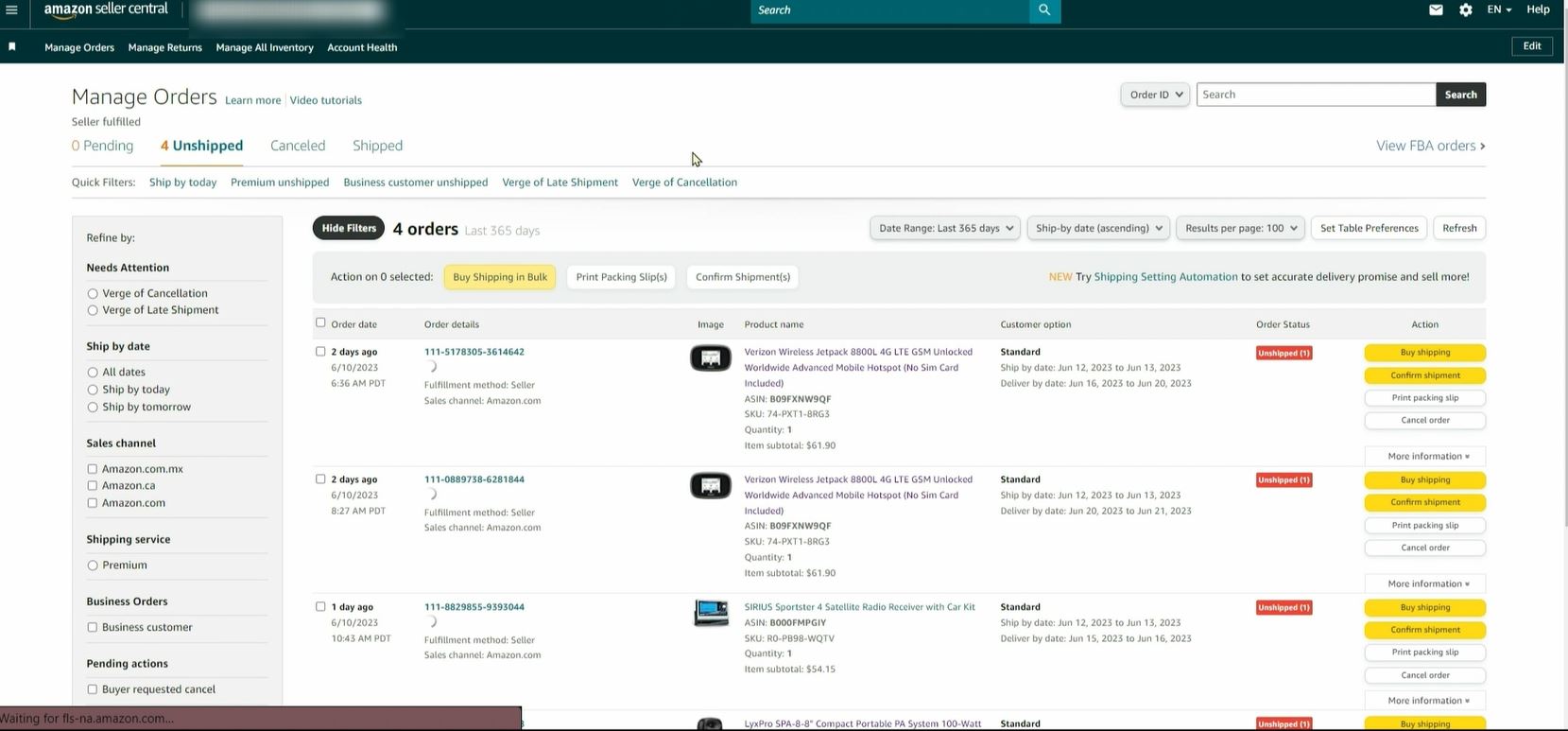Open the Verizon Jetpack thumbnail for order 111-5178305-3614642
Image resolution: width=1568 pixels, height=731 pixels.
point(711,357)
